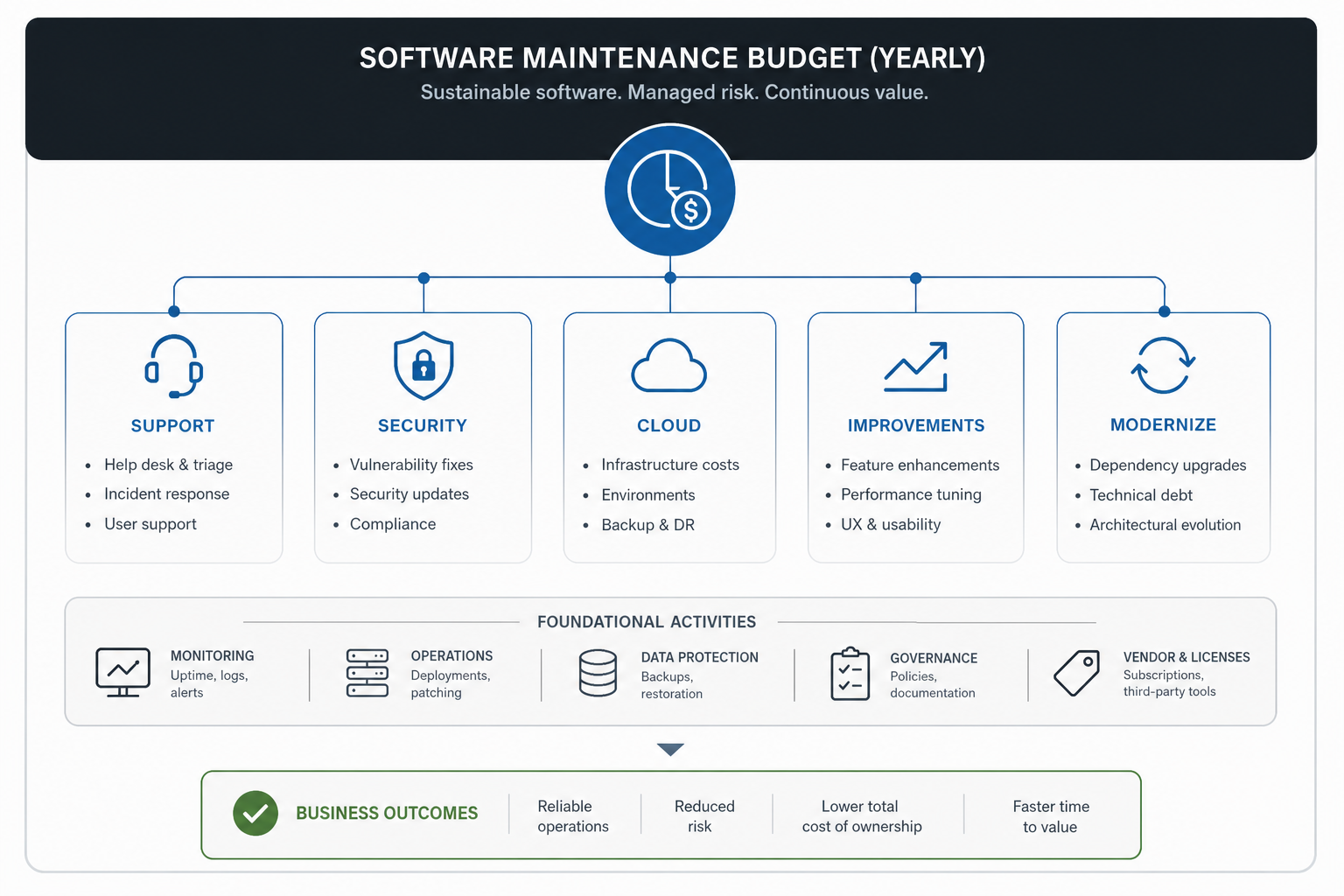The height and width of the screenshot is (896, 1344).
Task: Click the subtitle 'Sustainable software. Managed risk. Continuous value.'
Action: pos(675,93)
